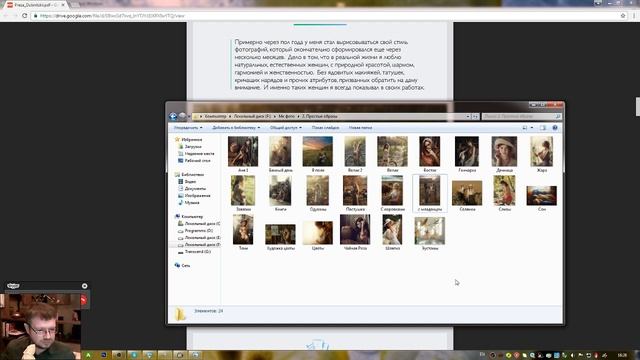Go forward in the Explorer window
The height and width of the screenshot is (360, 640).
pyautogui.click(x=182, y=116)
